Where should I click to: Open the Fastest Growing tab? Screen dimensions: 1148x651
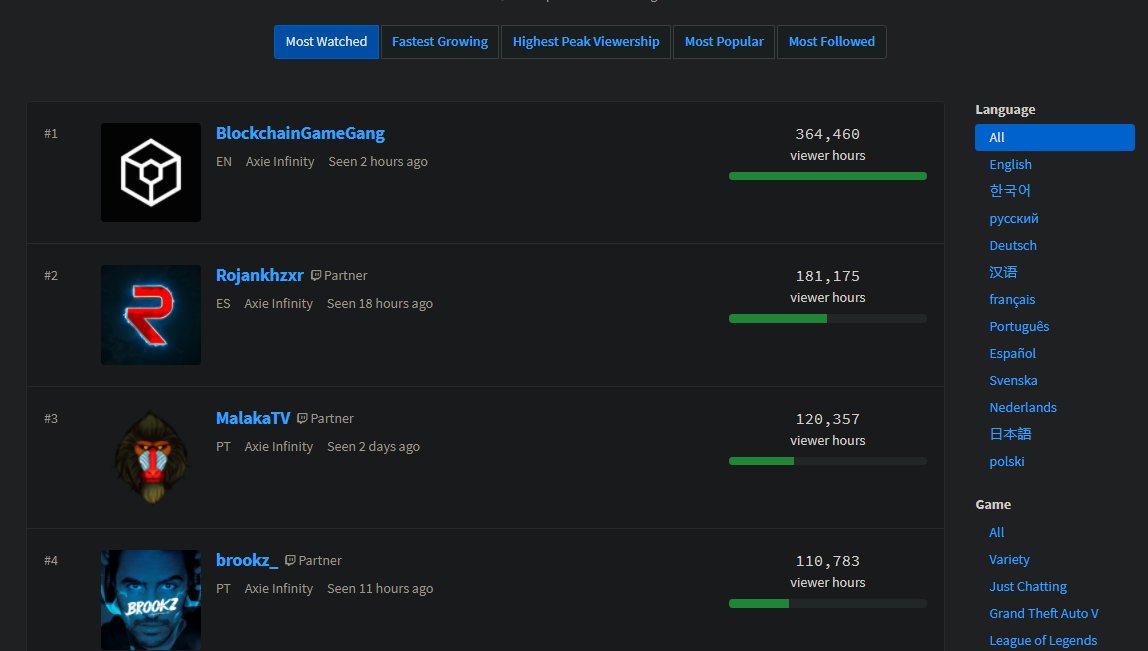[439, 42]
